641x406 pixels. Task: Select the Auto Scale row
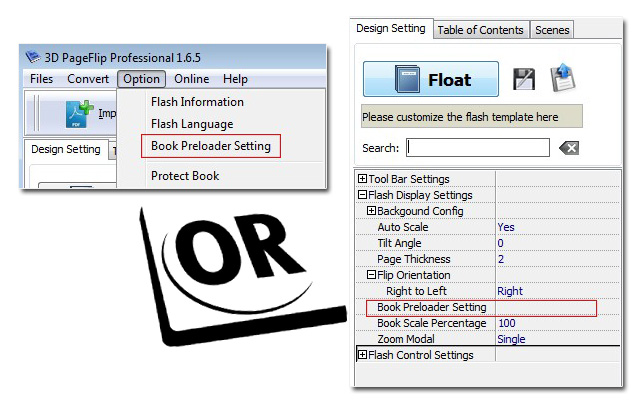pyautogui.click(x=488, y=227)
